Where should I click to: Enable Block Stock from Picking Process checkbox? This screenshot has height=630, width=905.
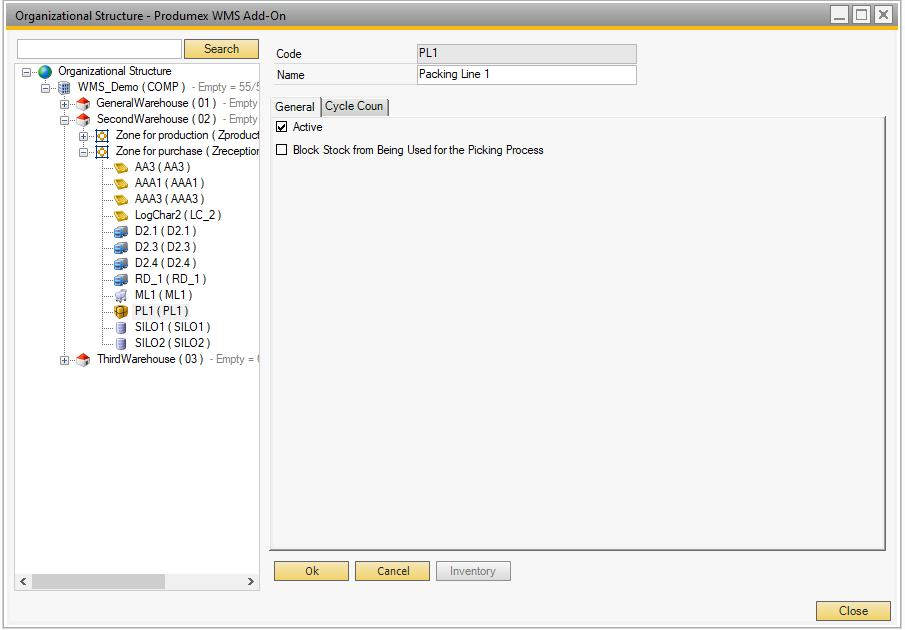282,150
